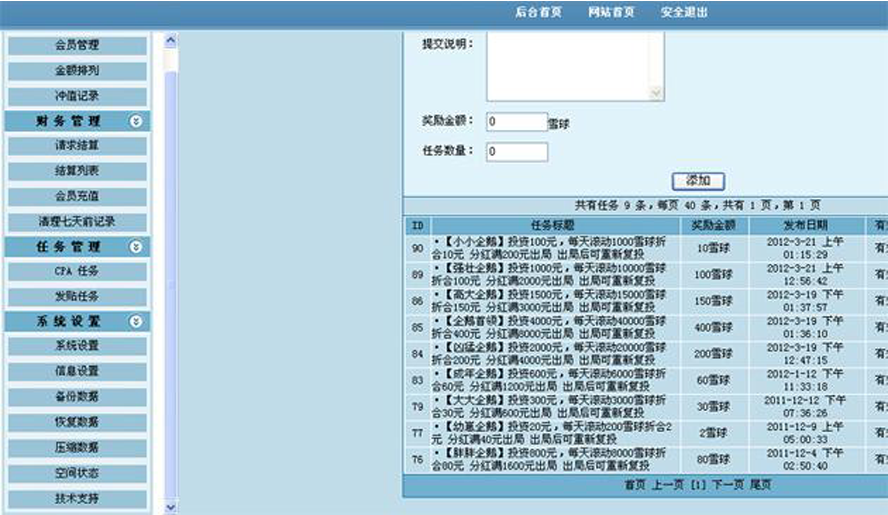Image resolution: width=888 pixels, height=515 pixels.
Task: Open the 备份数据 sidebar item
Action: (77, 397)
